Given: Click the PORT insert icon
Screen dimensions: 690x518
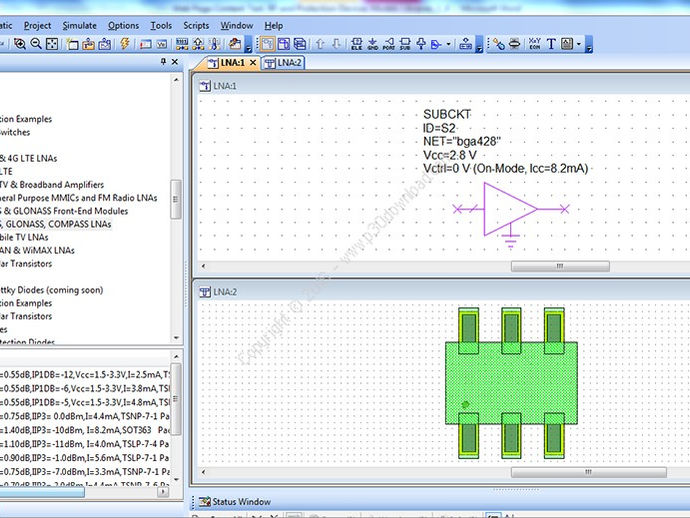Looking at the screenshot, I should pos(389,44).
